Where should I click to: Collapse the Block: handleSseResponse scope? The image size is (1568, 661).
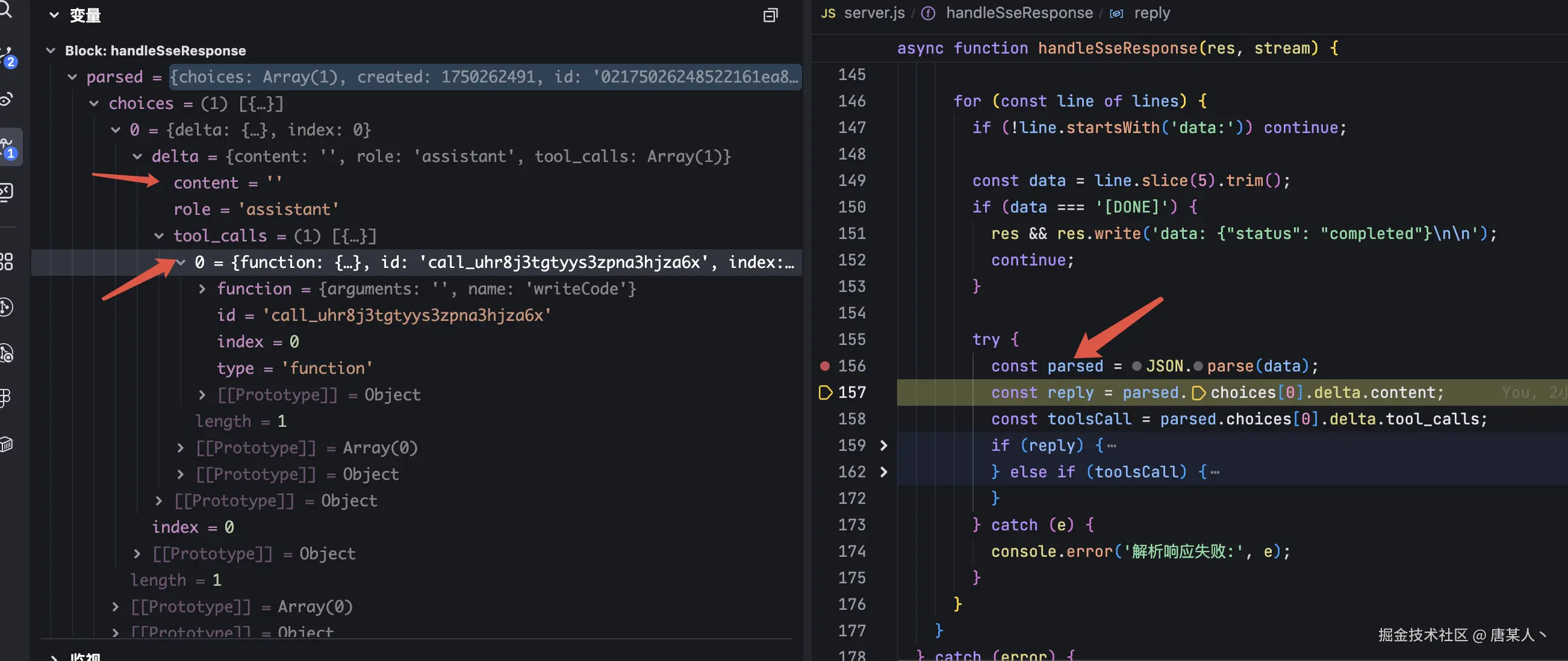[51, 51]
